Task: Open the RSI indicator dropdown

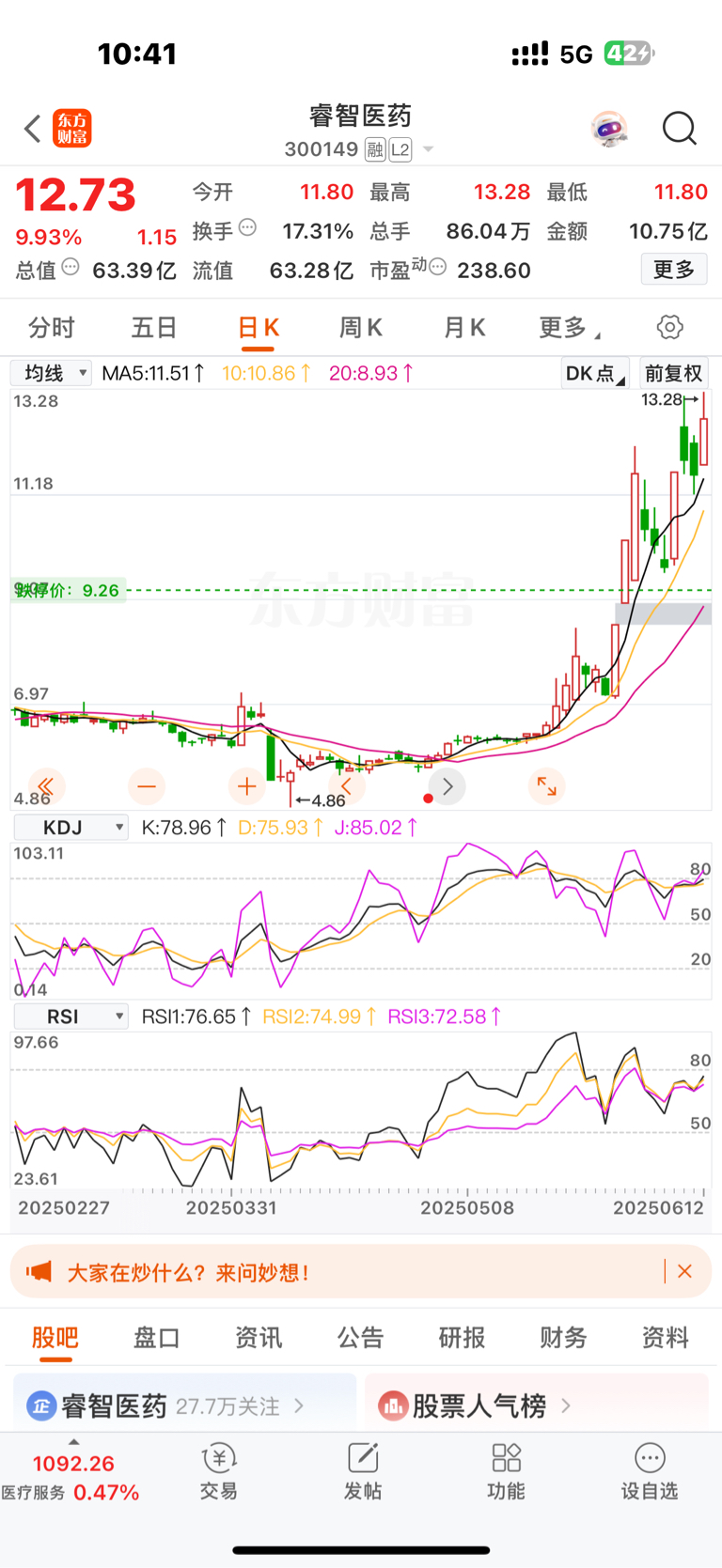Action: click(x=71, y=1017)
